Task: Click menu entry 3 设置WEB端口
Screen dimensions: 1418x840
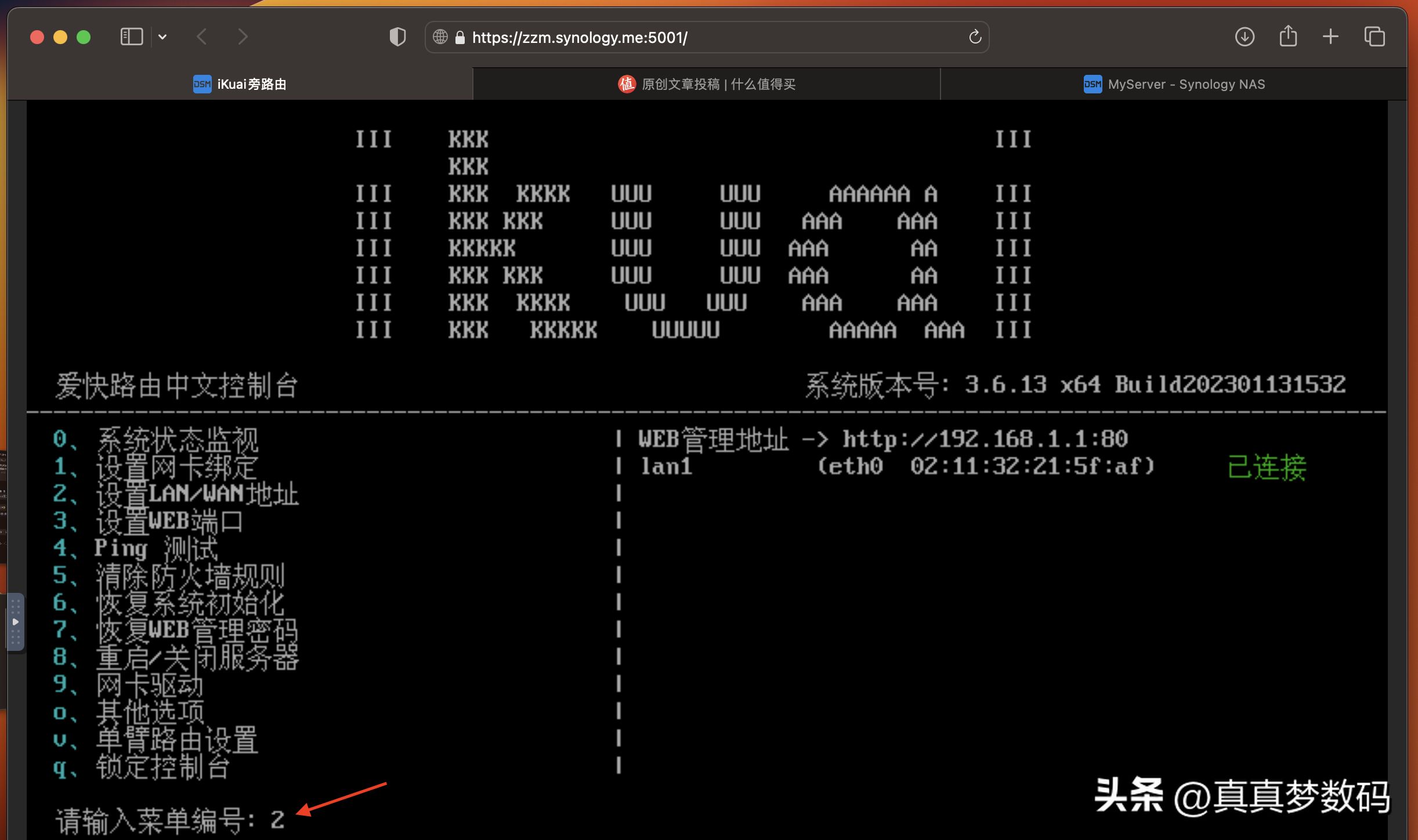Action: 148,522
